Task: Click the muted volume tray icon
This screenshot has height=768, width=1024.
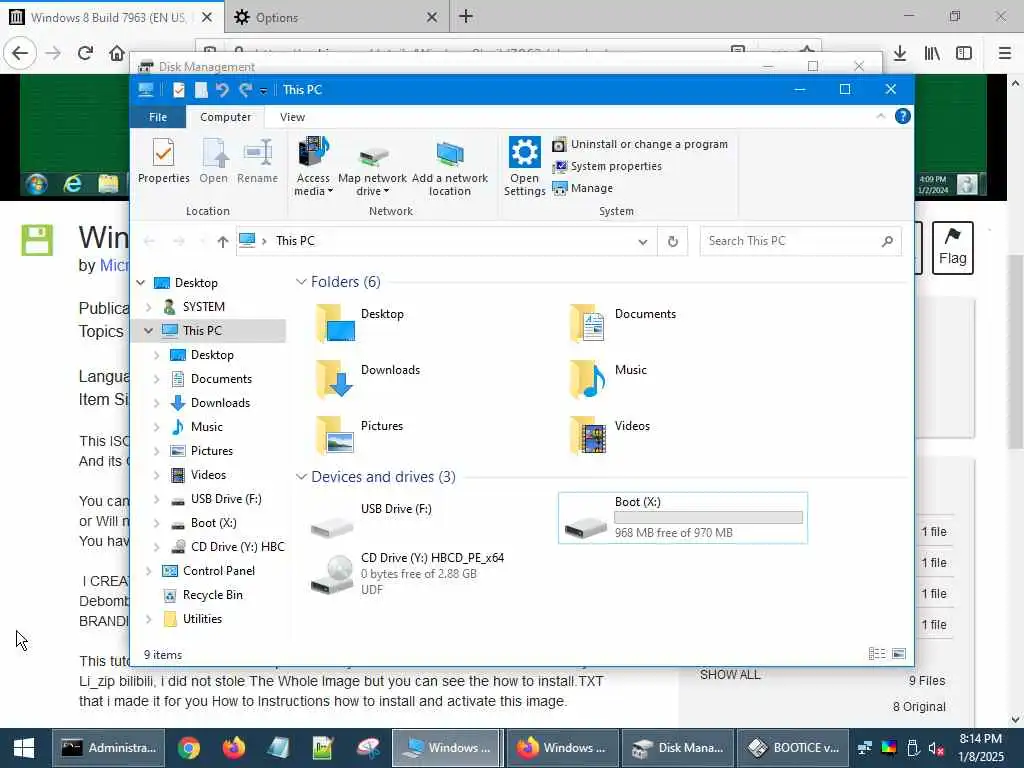Action: pyautogui.click(x=936, y=748)
